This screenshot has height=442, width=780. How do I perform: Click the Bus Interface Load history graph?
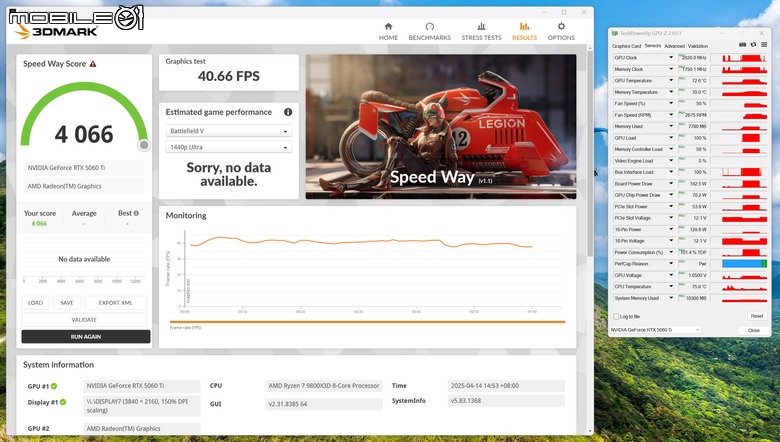[x=744, y=172]
